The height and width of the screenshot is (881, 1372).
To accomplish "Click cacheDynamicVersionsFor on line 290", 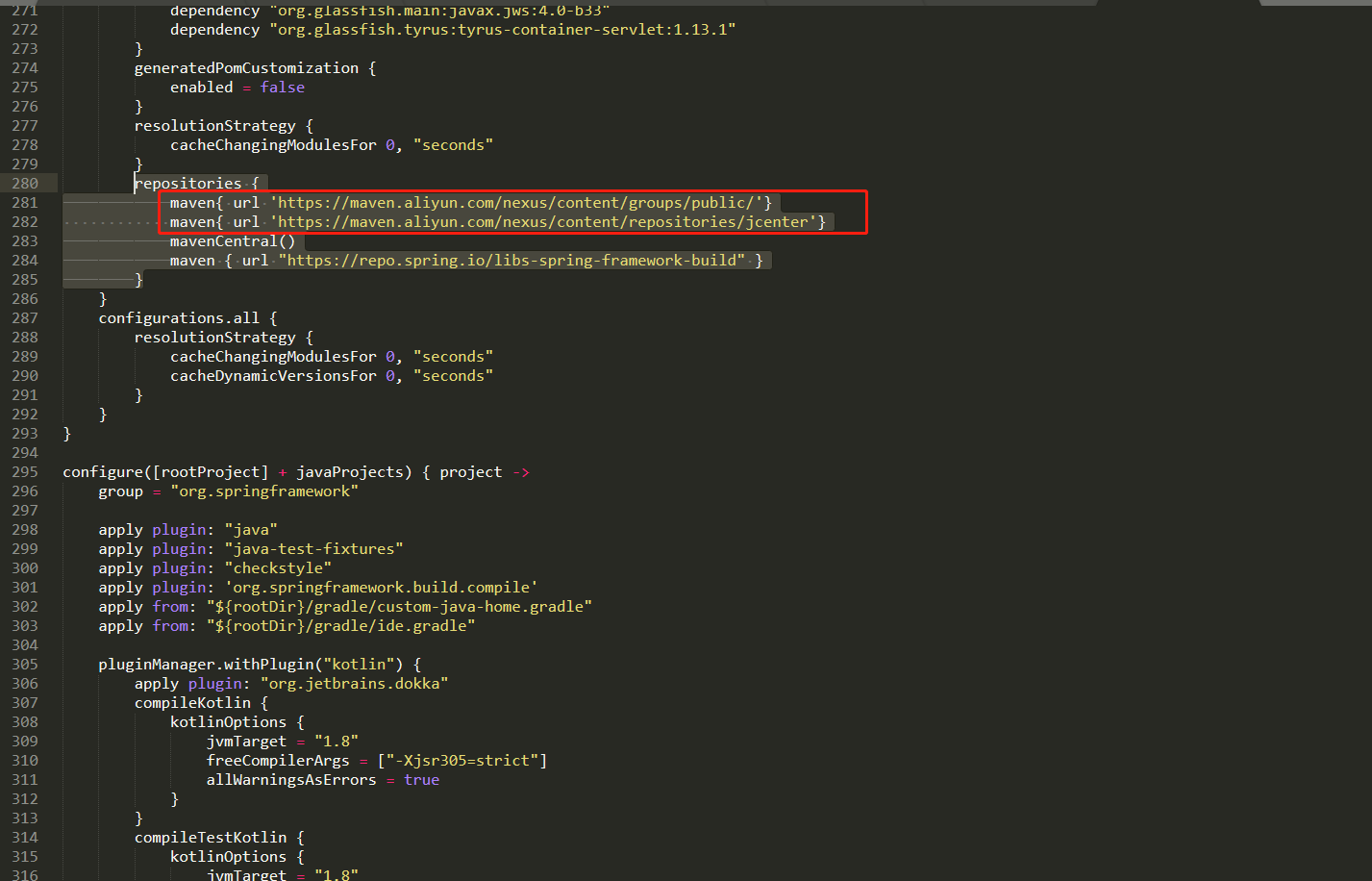I will pyautogui.click(x=273, y=376).
